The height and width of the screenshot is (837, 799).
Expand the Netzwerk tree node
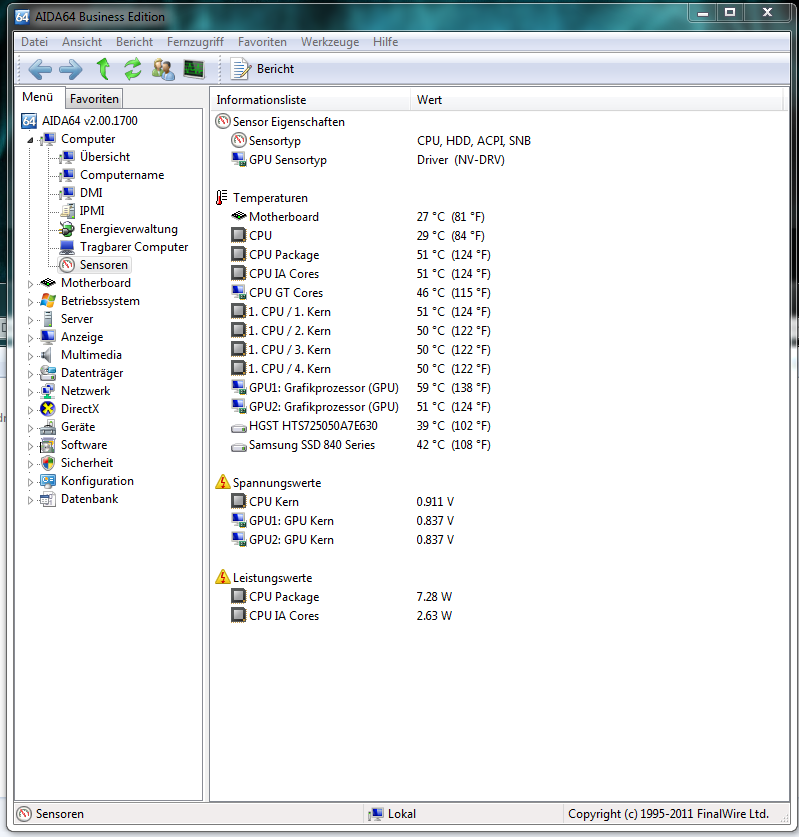pos(30,392)
